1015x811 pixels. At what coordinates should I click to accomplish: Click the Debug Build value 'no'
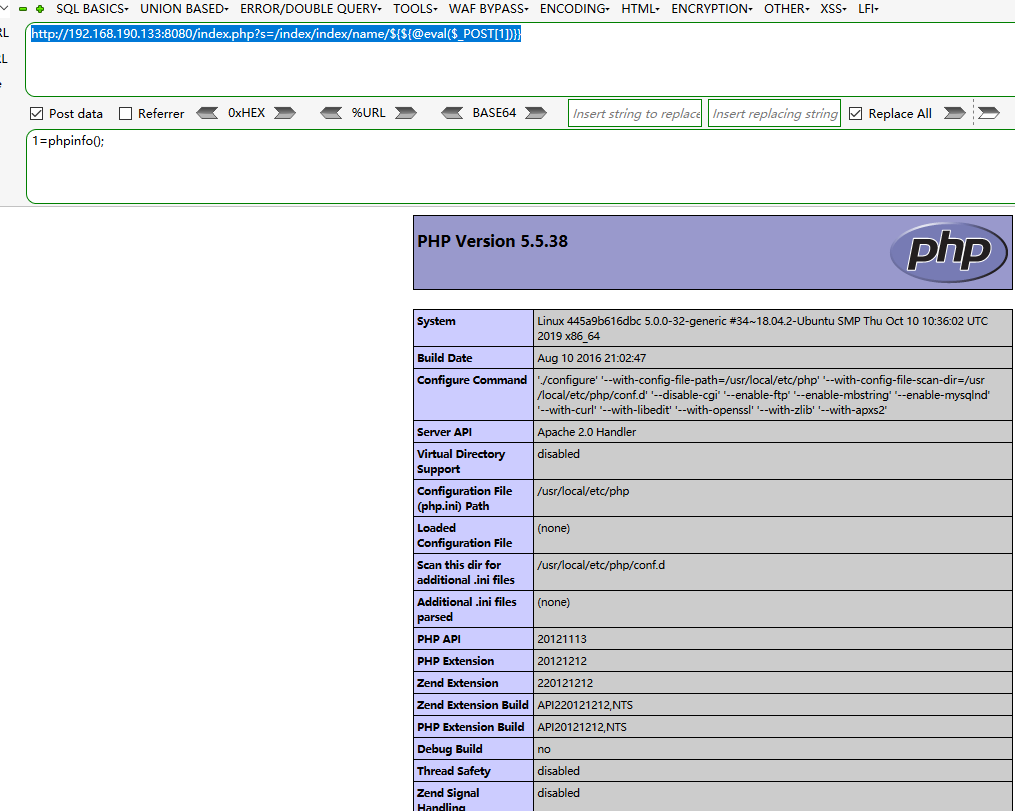[544, 749]
